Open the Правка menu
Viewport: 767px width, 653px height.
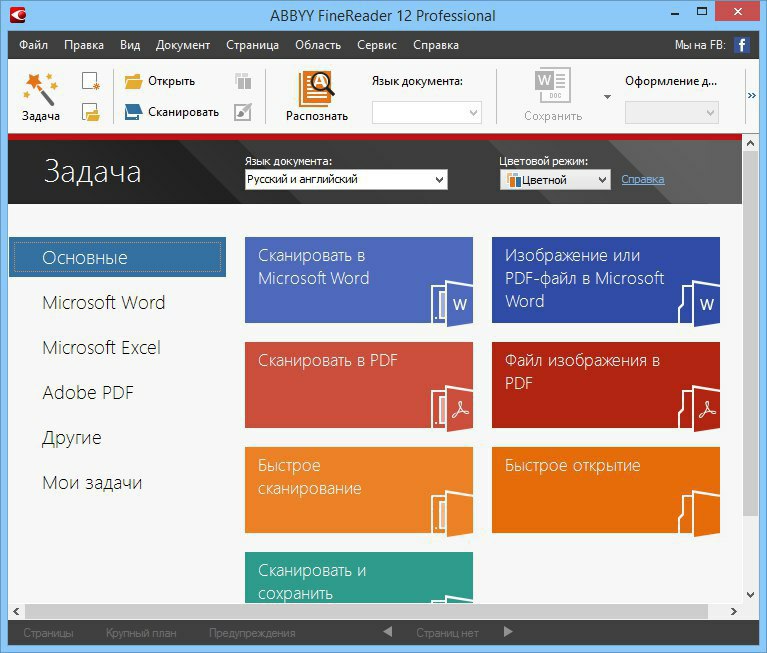(x=84, y=45)
